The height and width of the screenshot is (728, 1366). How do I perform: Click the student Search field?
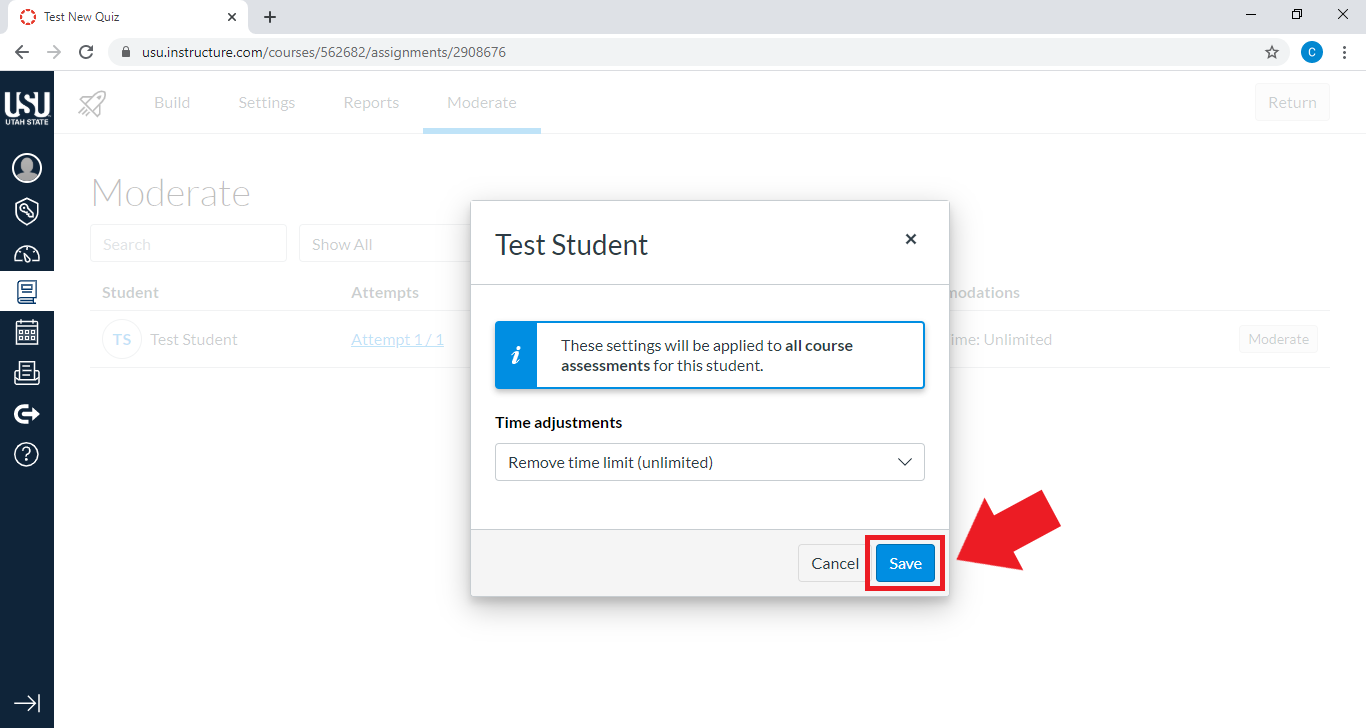point(188,244)
